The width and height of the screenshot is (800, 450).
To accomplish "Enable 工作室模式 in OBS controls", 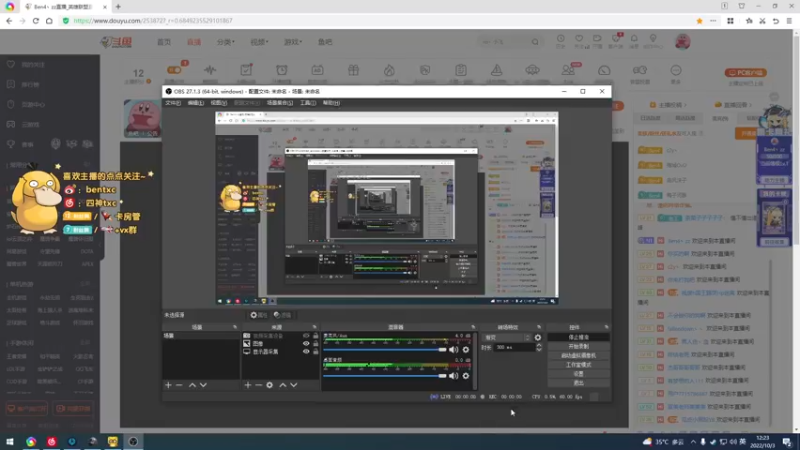I will [x=579, y=365].
